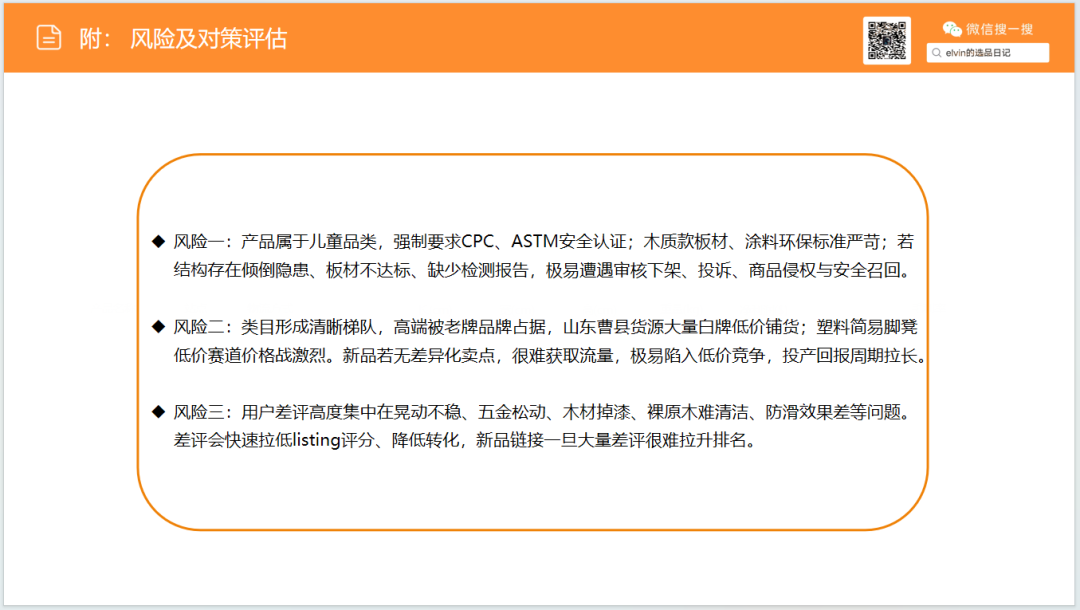
Task: Click the text 风险二：类目形成清晰梯队
Action: (x=276, y=327)
